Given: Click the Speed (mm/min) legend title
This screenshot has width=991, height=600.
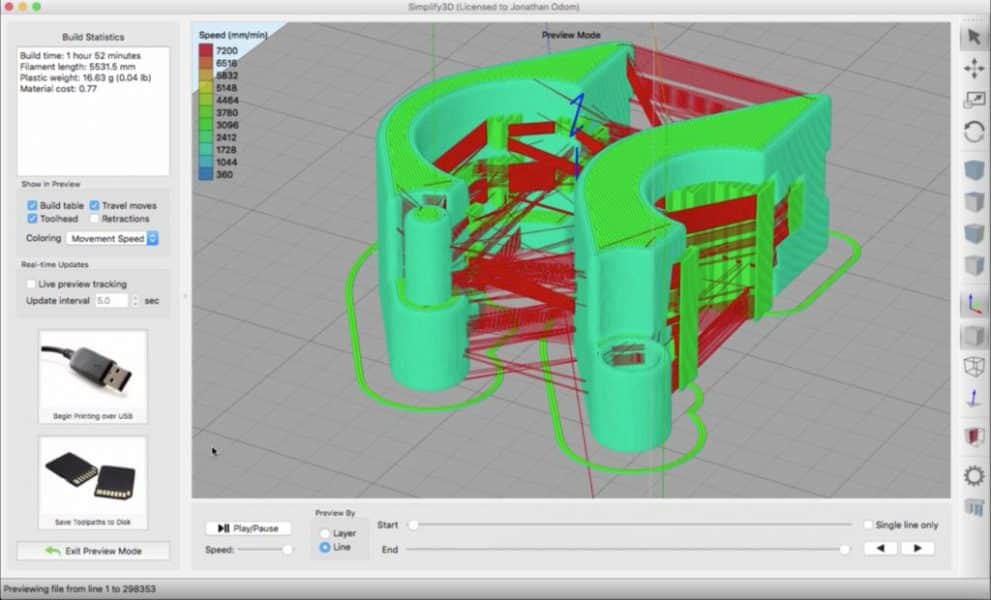Looking at the screenshot, I should click(x=233, y=35).
